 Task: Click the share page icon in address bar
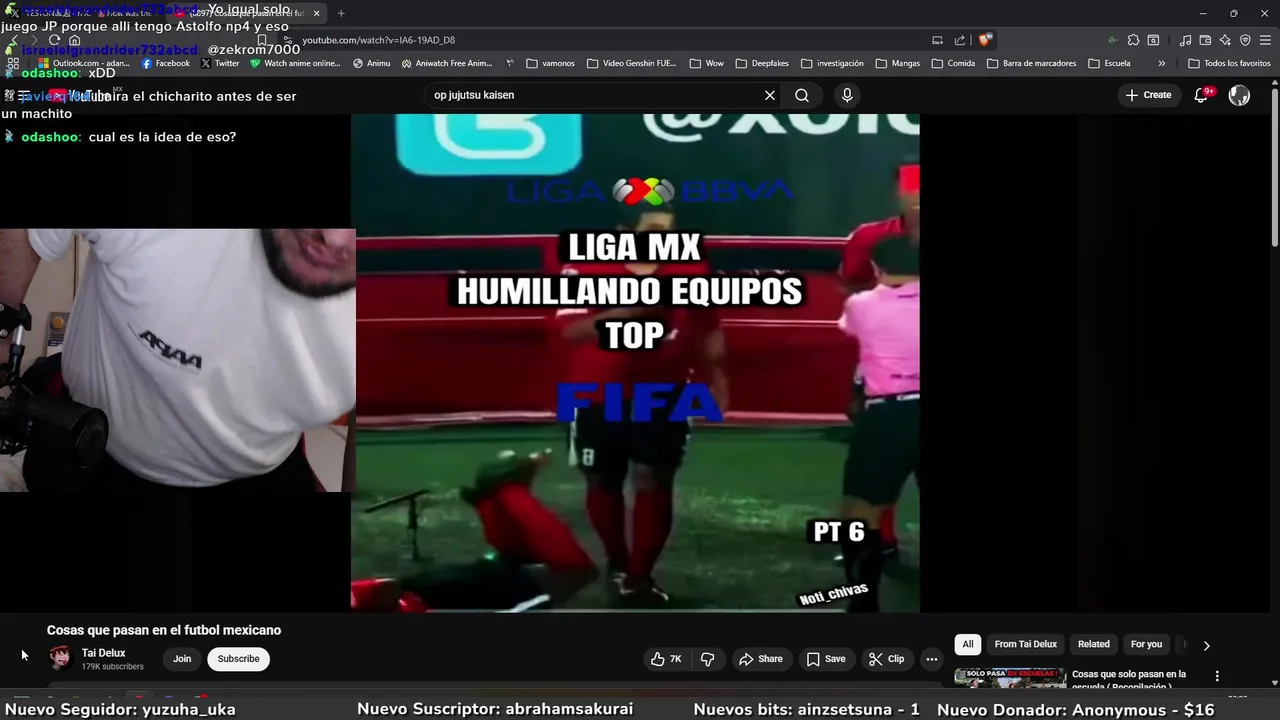960,40
